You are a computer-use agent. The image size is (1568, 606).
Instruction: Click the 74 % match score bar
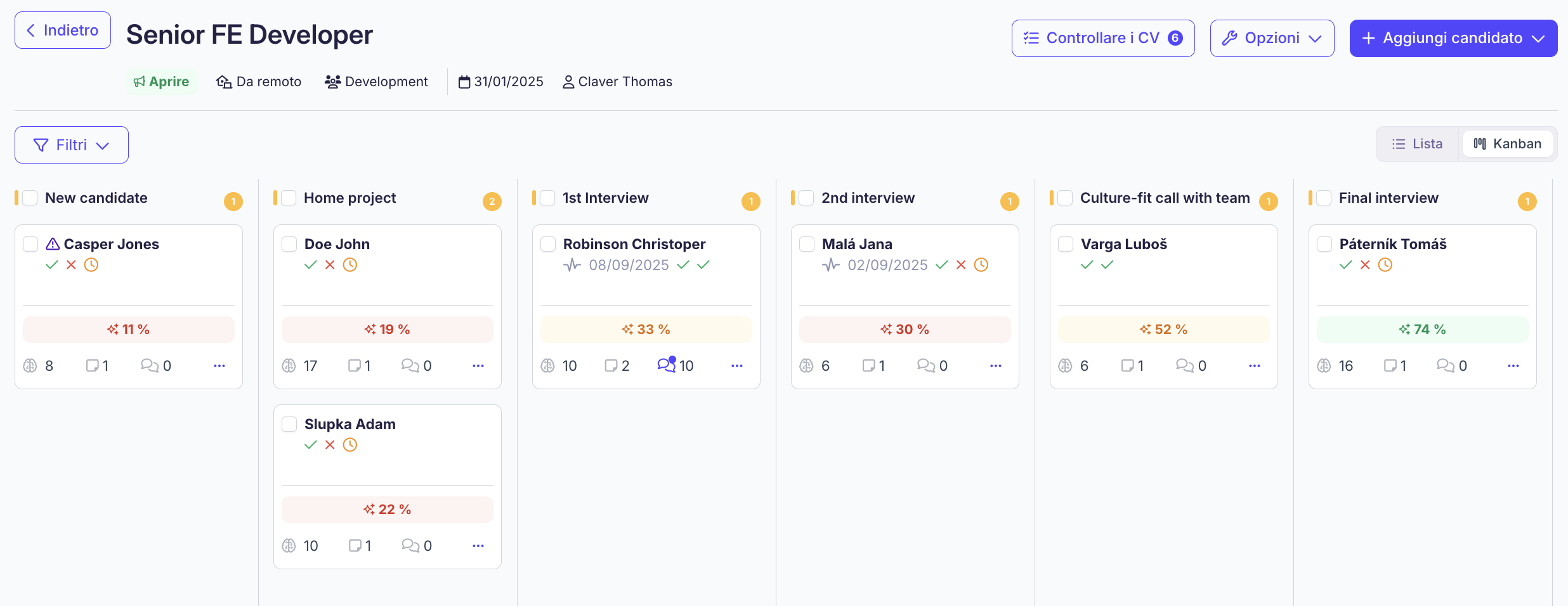click(1422, 330)
